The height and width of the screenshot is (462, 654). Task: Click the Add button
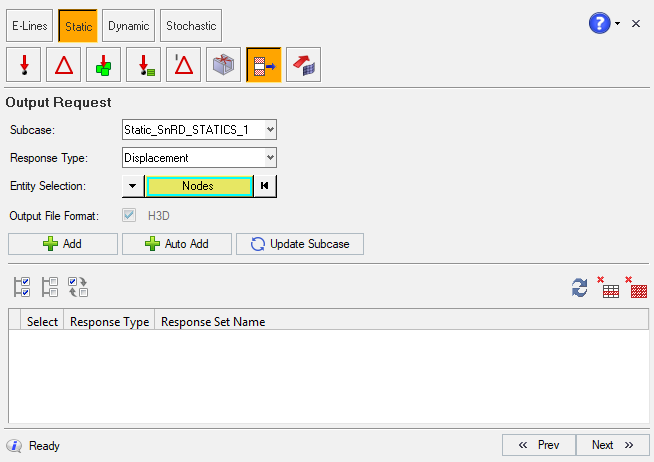click(x=63, y=244)
